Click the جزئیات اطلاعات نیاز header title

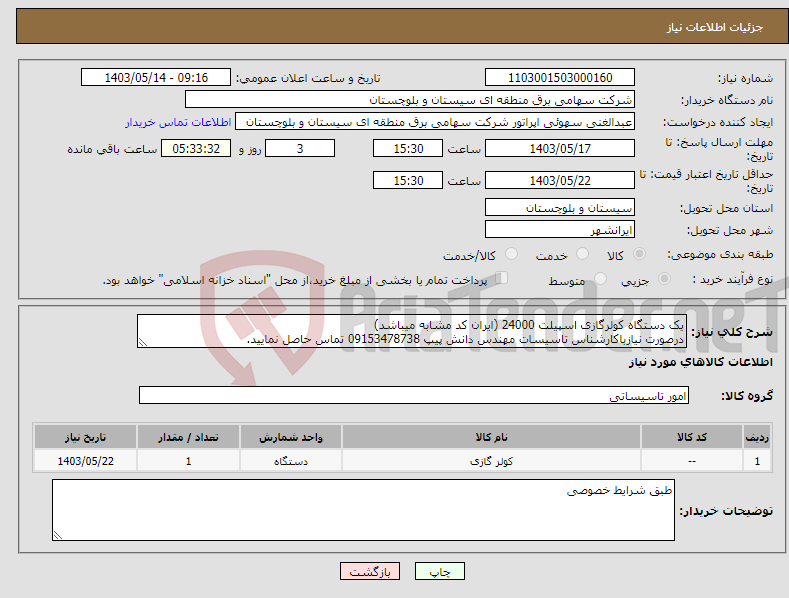point(715,27)
